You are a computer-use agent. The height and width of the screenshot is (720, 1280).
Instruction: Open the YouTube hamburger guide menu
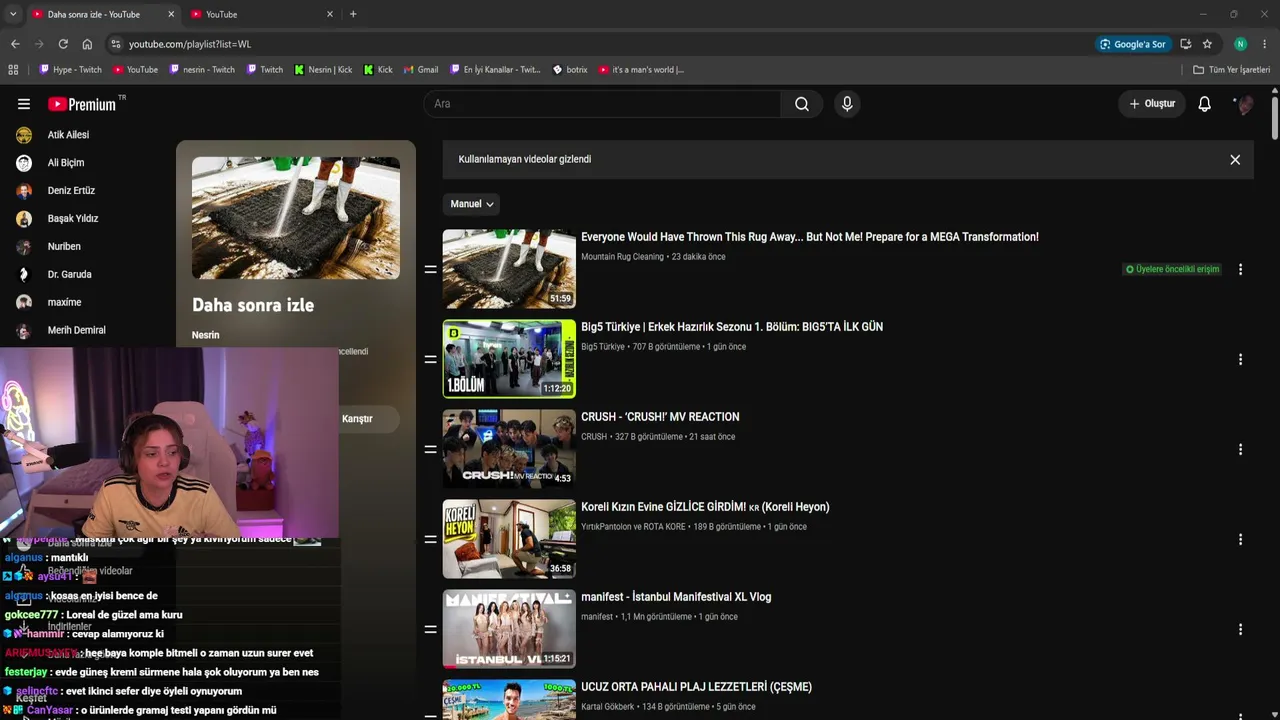[24, 104]
